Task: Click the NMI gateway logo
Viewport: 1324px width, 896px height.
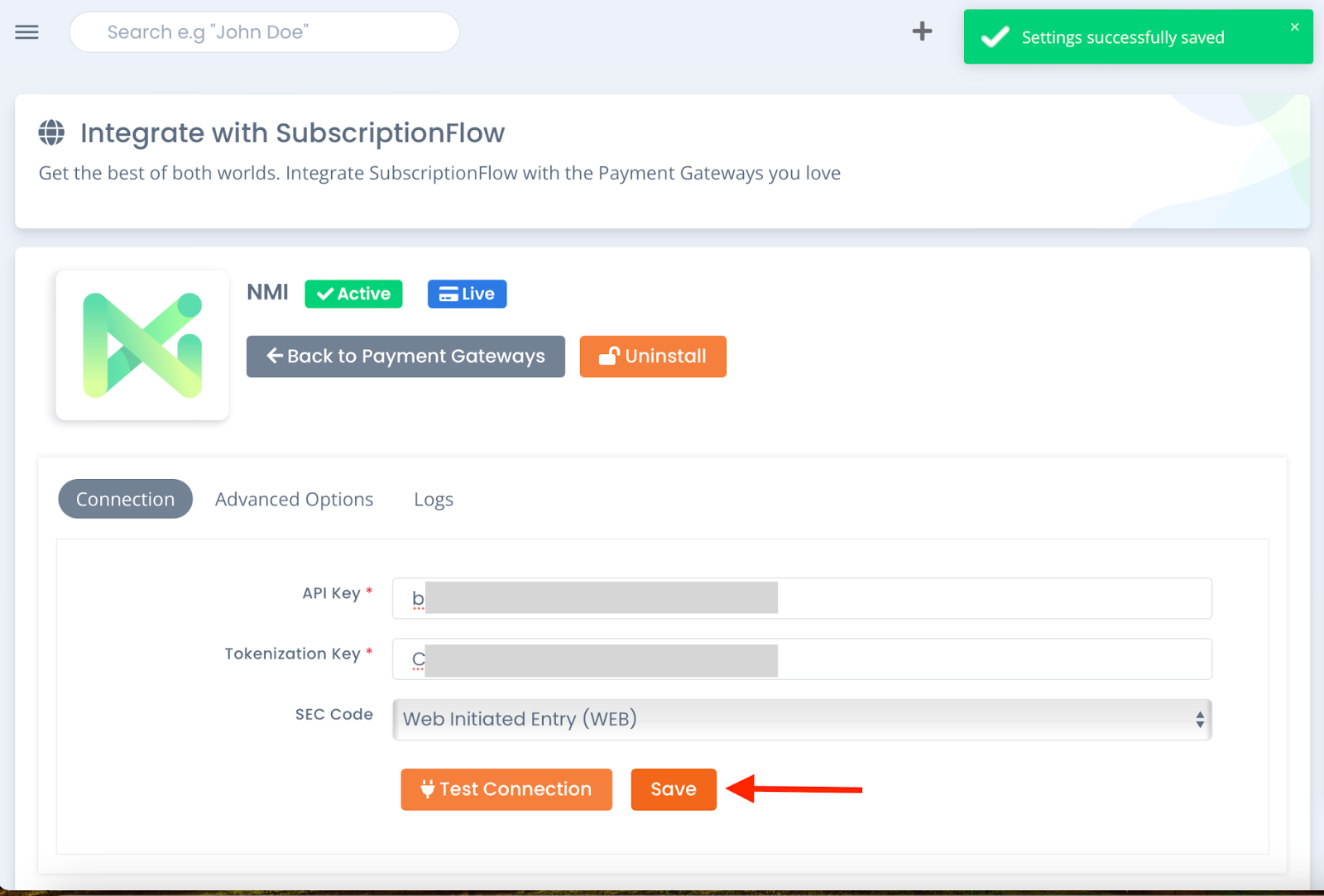Action: 142,345
